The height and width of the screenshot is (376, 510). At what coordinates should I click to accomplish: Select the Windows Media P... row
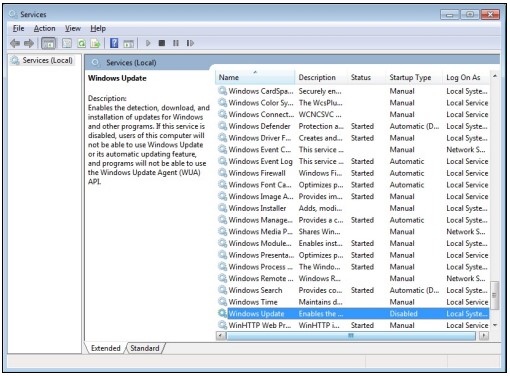(353, 232)
